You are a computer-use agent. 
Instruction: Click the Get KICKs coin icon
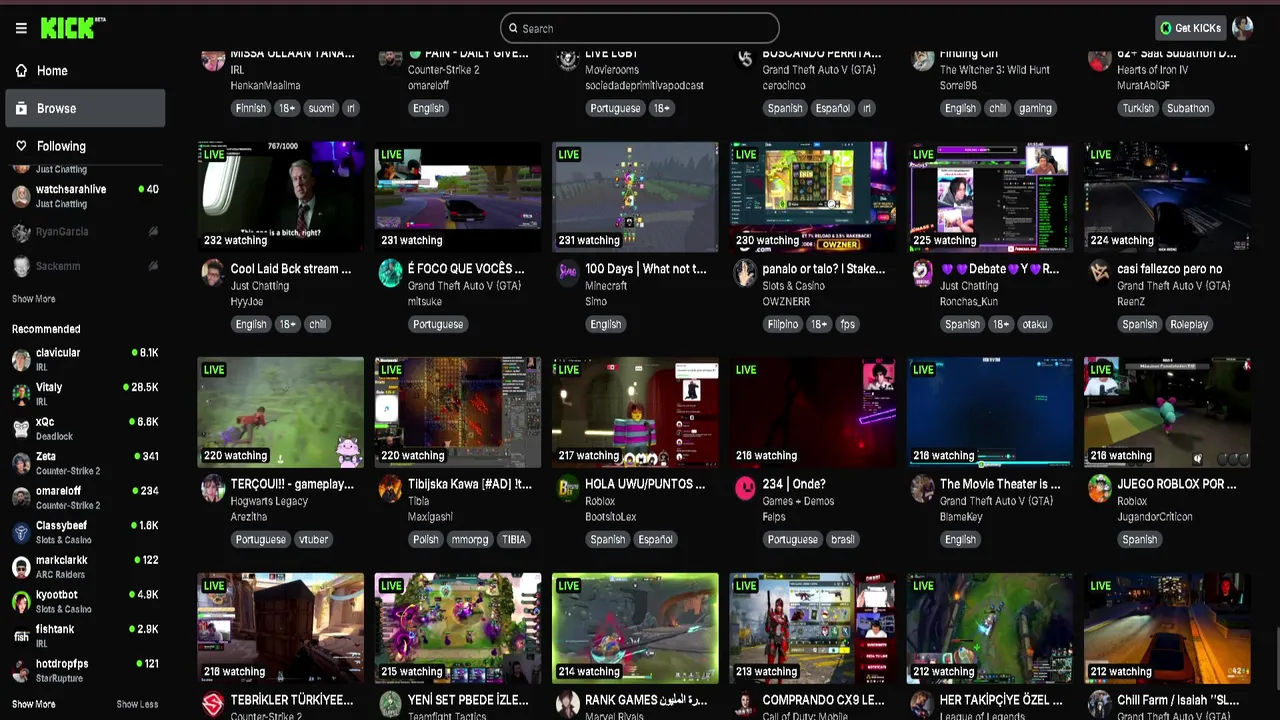pyautogui.click(x=1165, y=28)
